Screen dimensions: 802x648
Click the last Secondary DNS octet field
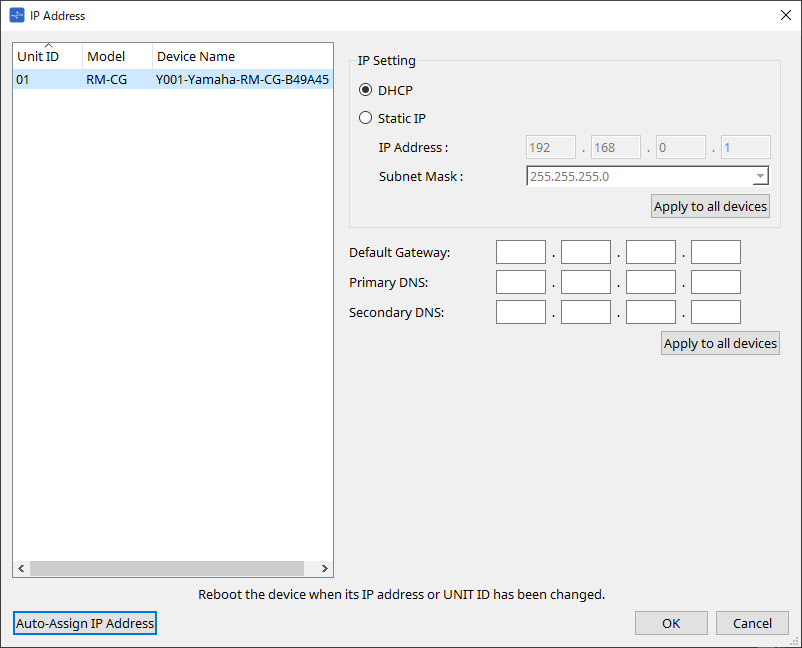pyautogui.click(x=715, y=312)
